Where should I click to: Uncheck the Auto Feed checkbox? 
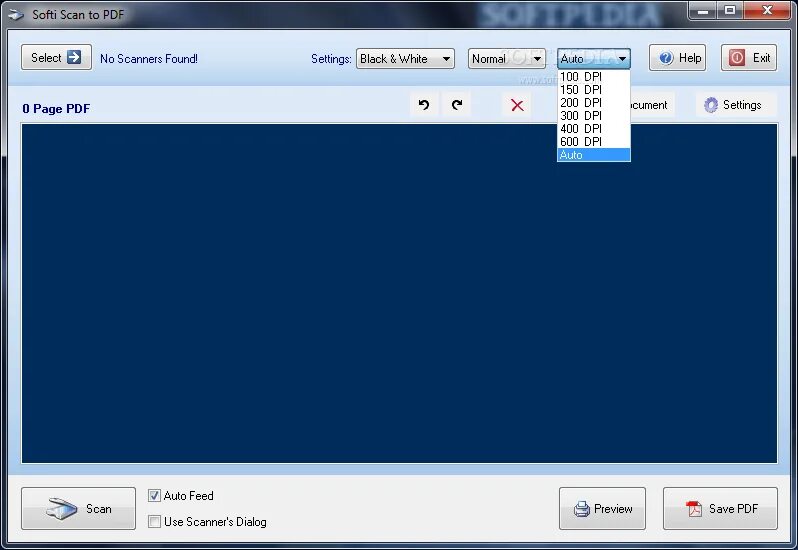(x=154, y=496)
